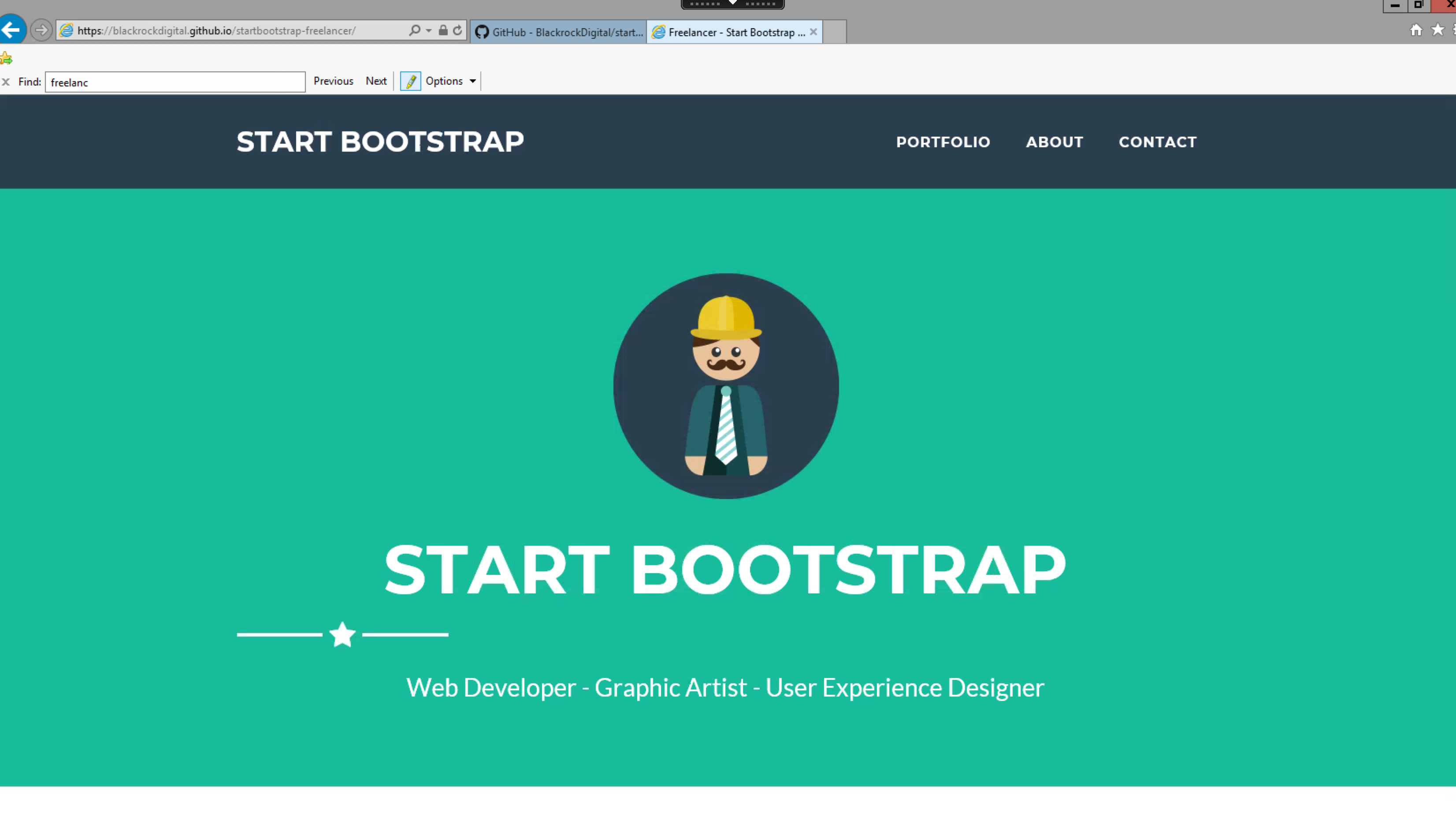This screenshot has height=820, width=1456.
Task: Close the Find bar with the X
Action: [6, 82]
